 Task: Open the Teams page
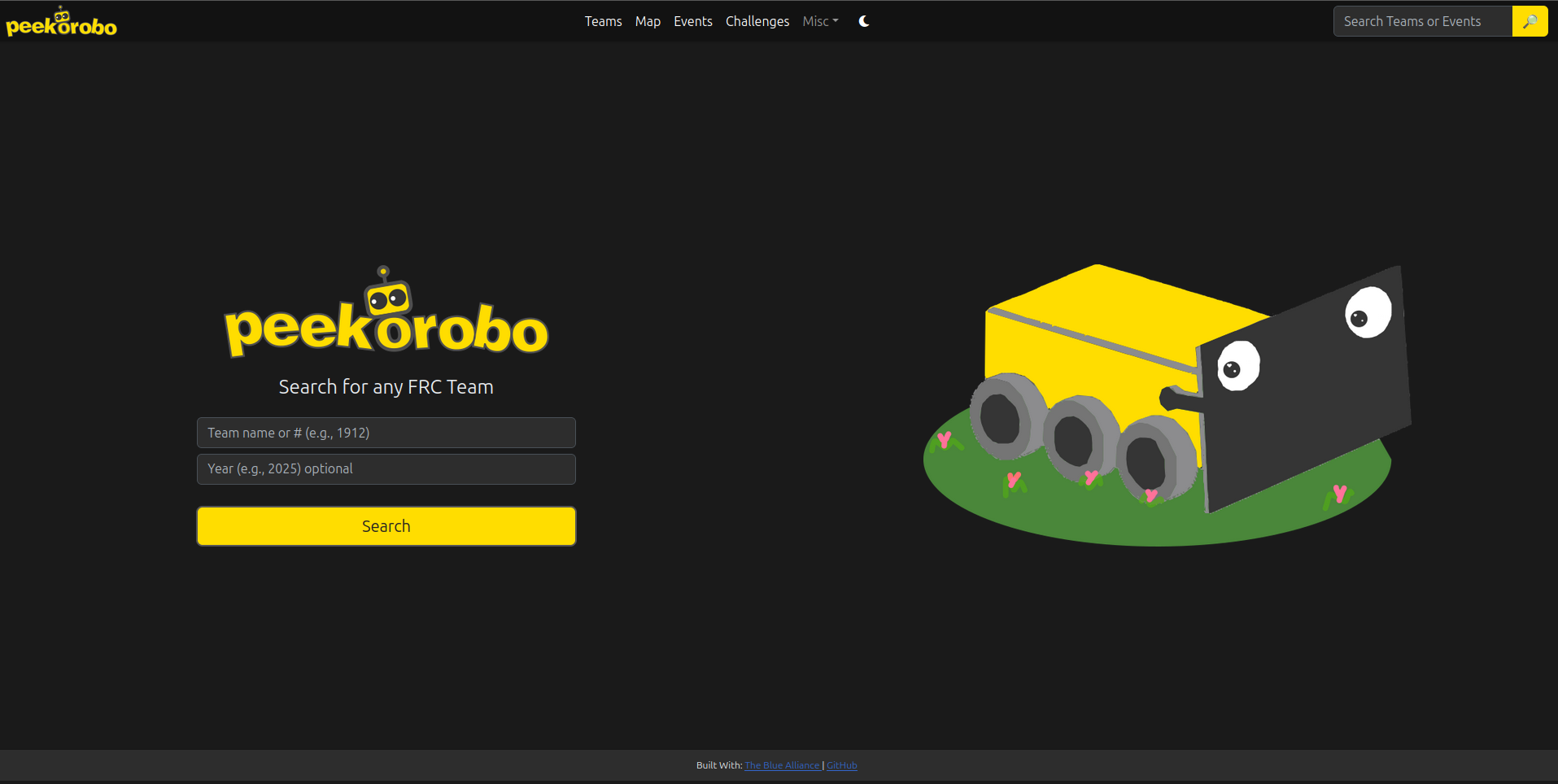point(603,21)
